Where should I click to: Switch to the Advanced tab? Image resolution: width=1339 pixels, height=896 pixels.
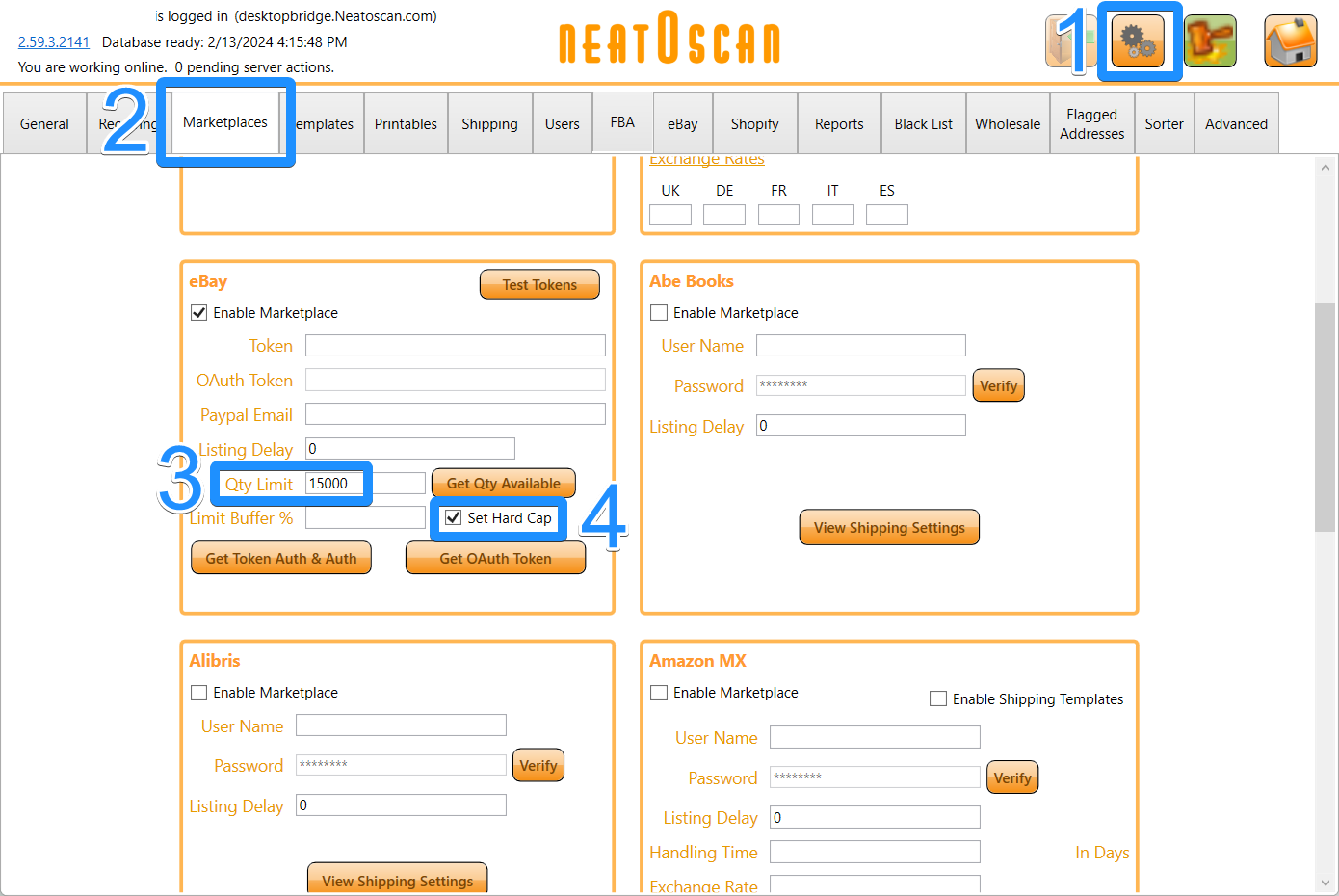coord(1237,123)
